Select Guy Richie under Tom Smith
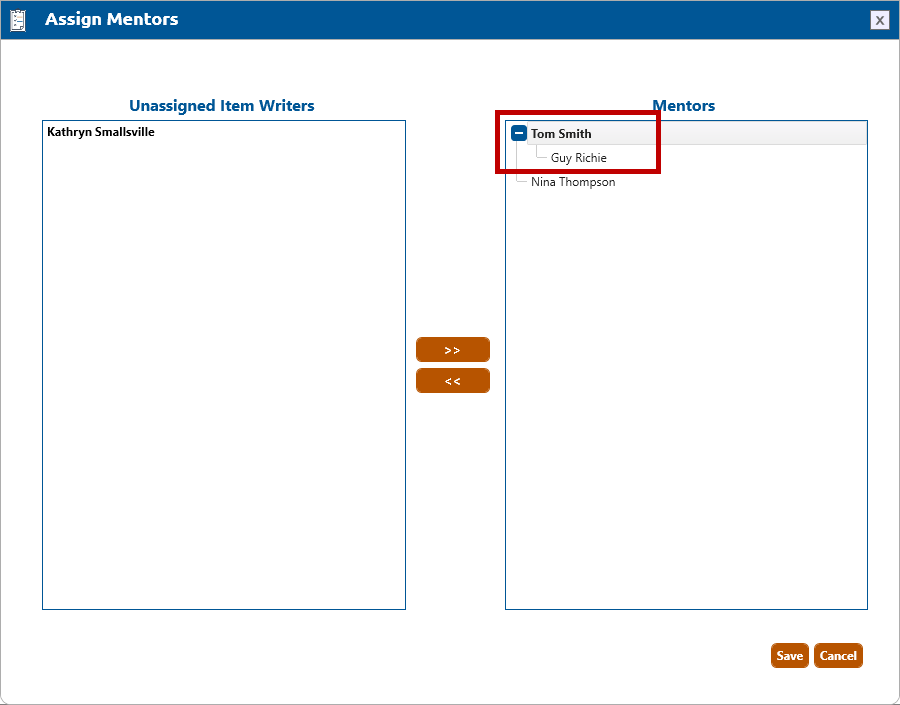The image size is (900, 705). point(578,158)
